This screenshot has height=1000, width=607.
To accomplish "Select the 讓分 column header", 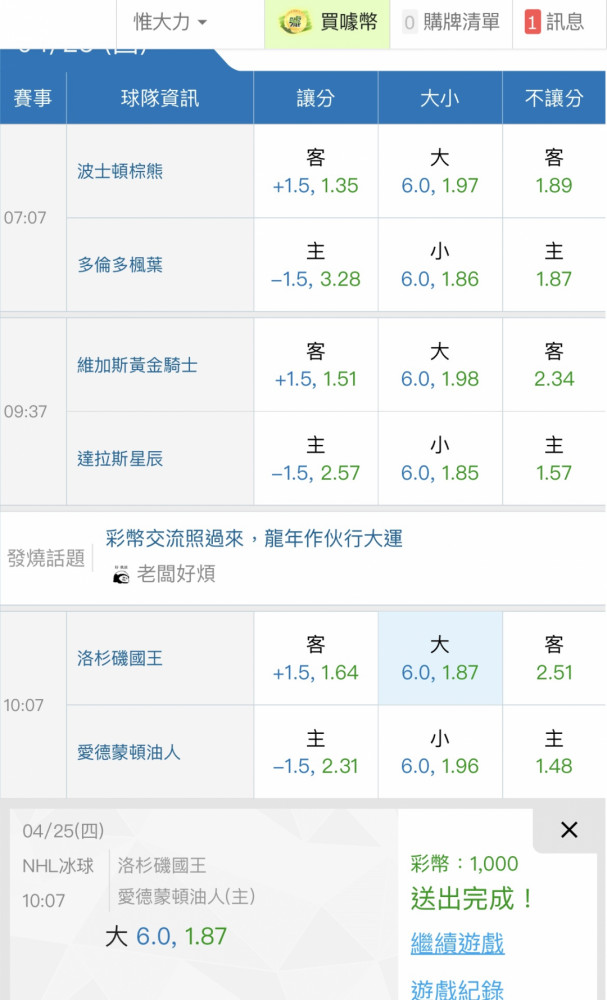I will click(x=316, y=98).
